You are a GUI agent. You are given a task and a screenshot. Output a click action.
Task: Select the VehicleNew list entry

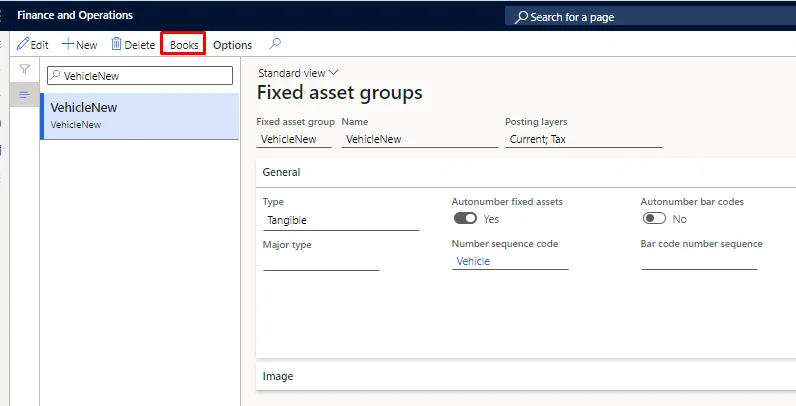tap(140, 116)
